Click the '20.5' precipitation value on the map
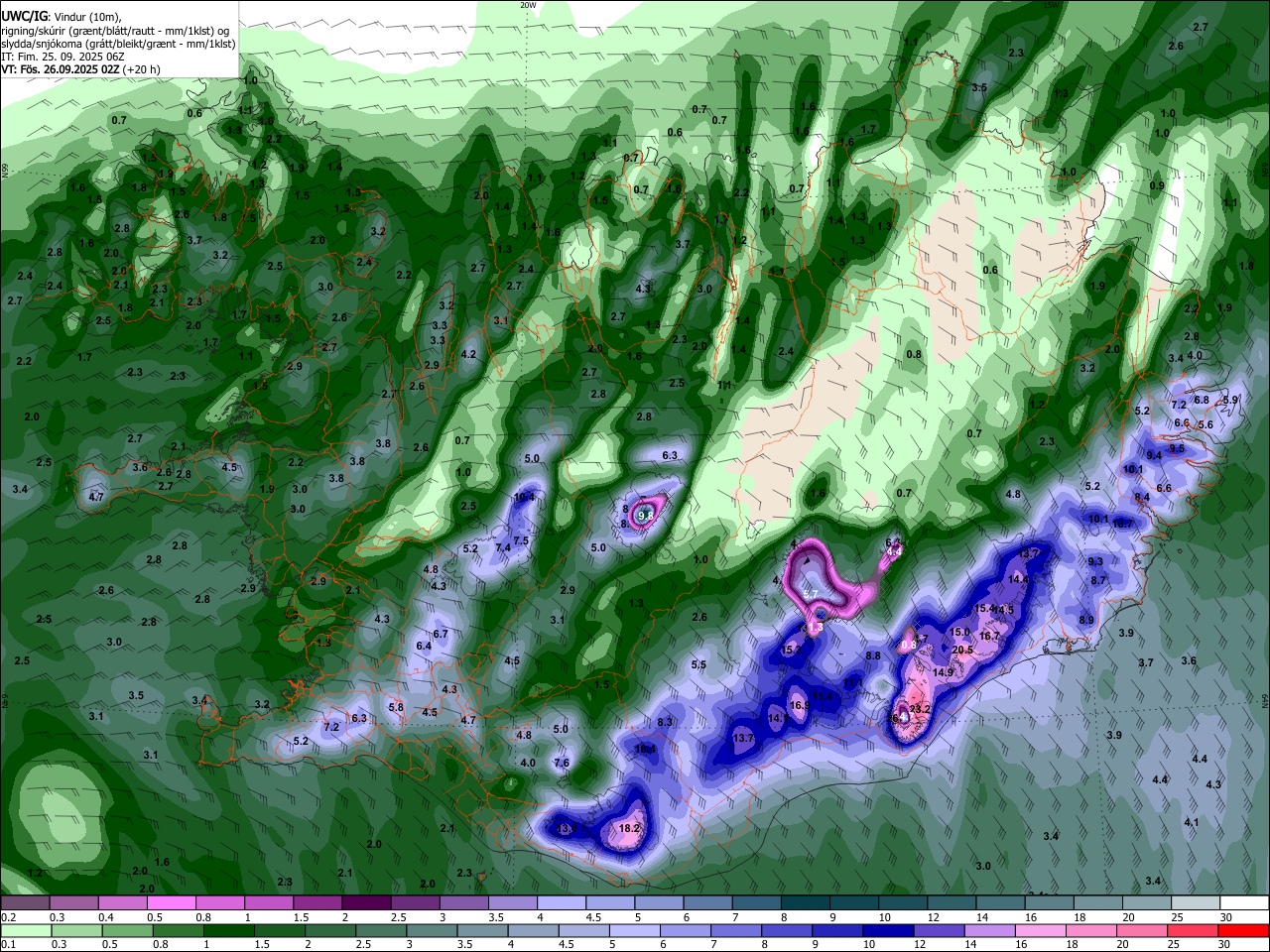 (x=961, y=651)
